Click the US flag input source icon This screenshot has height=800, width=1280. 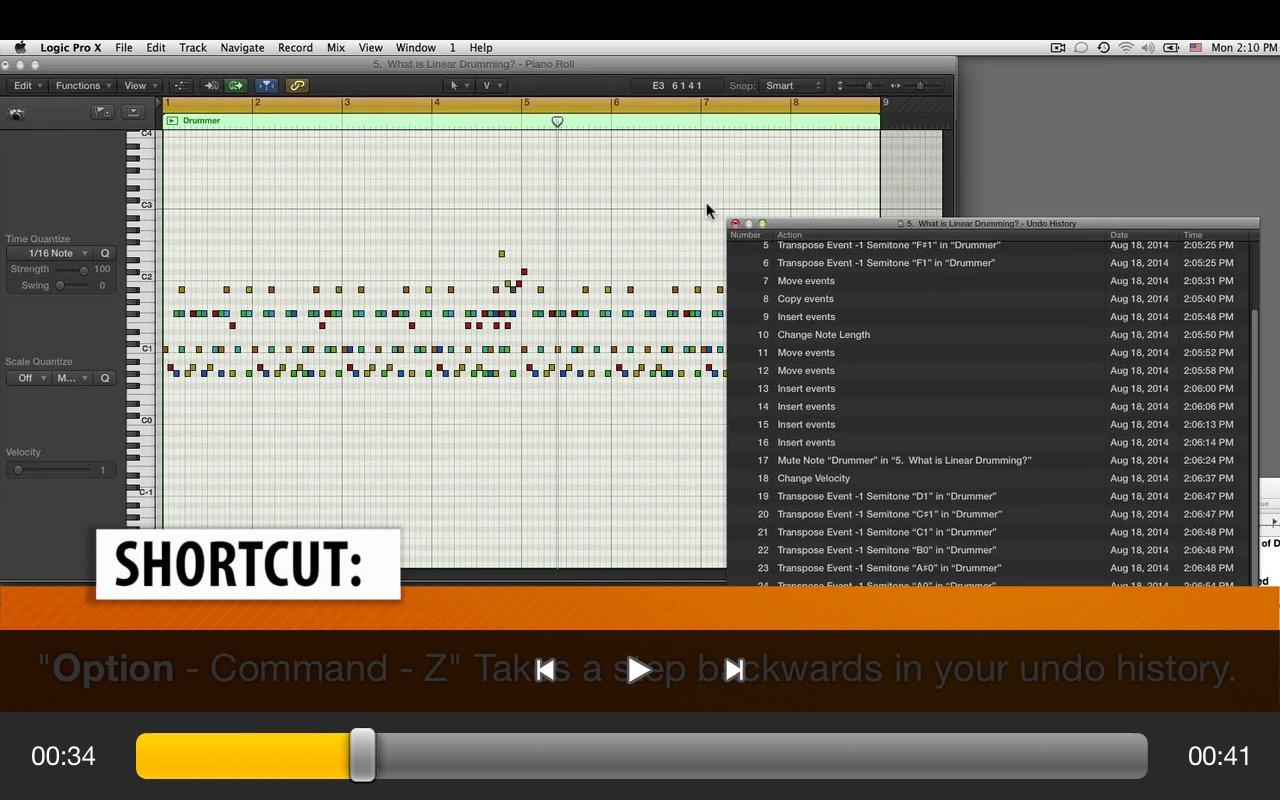click(1195, 47)
